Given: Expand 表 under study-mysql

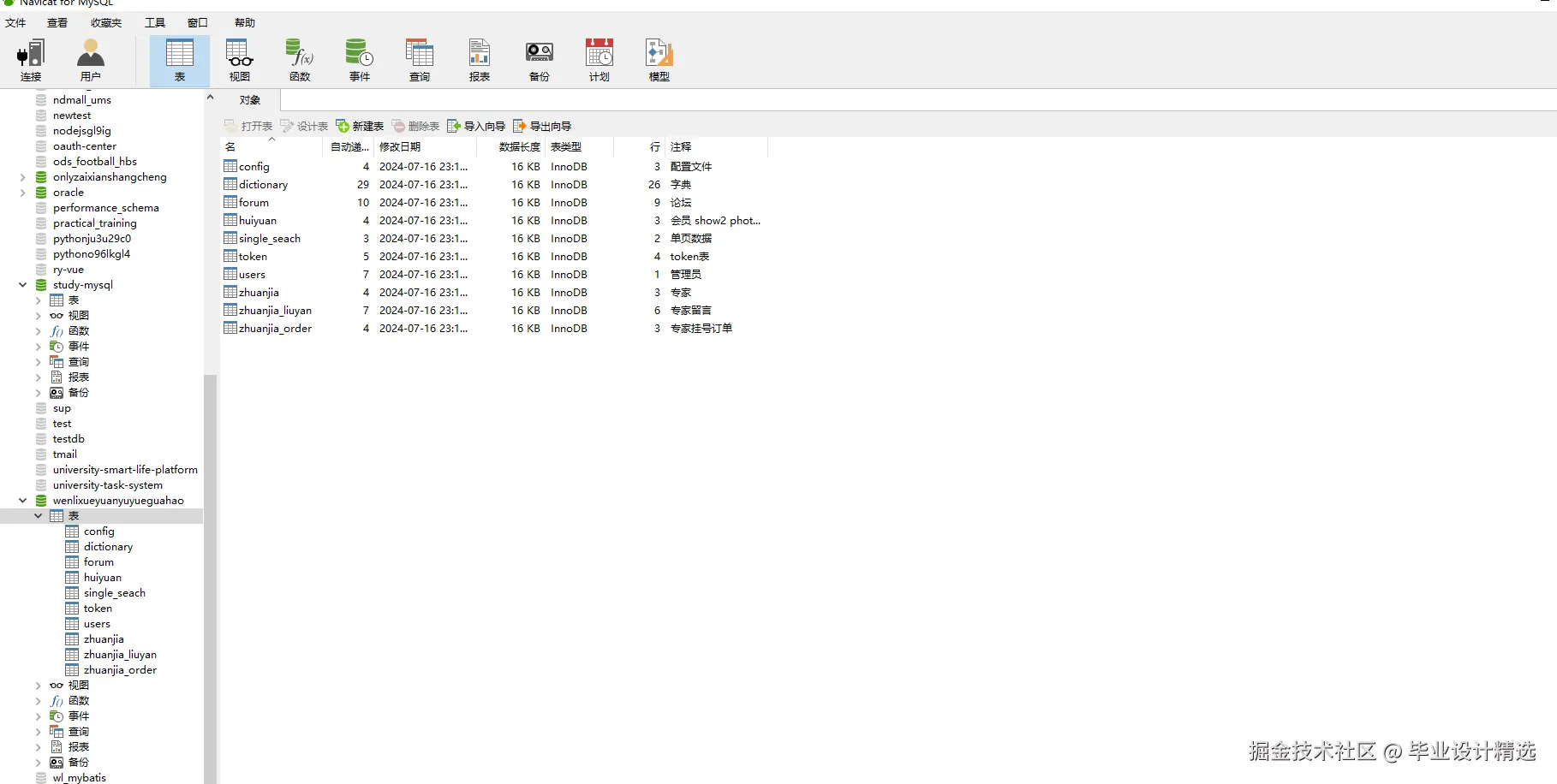Looking at the screenshot, I should (x=39, y=300).
